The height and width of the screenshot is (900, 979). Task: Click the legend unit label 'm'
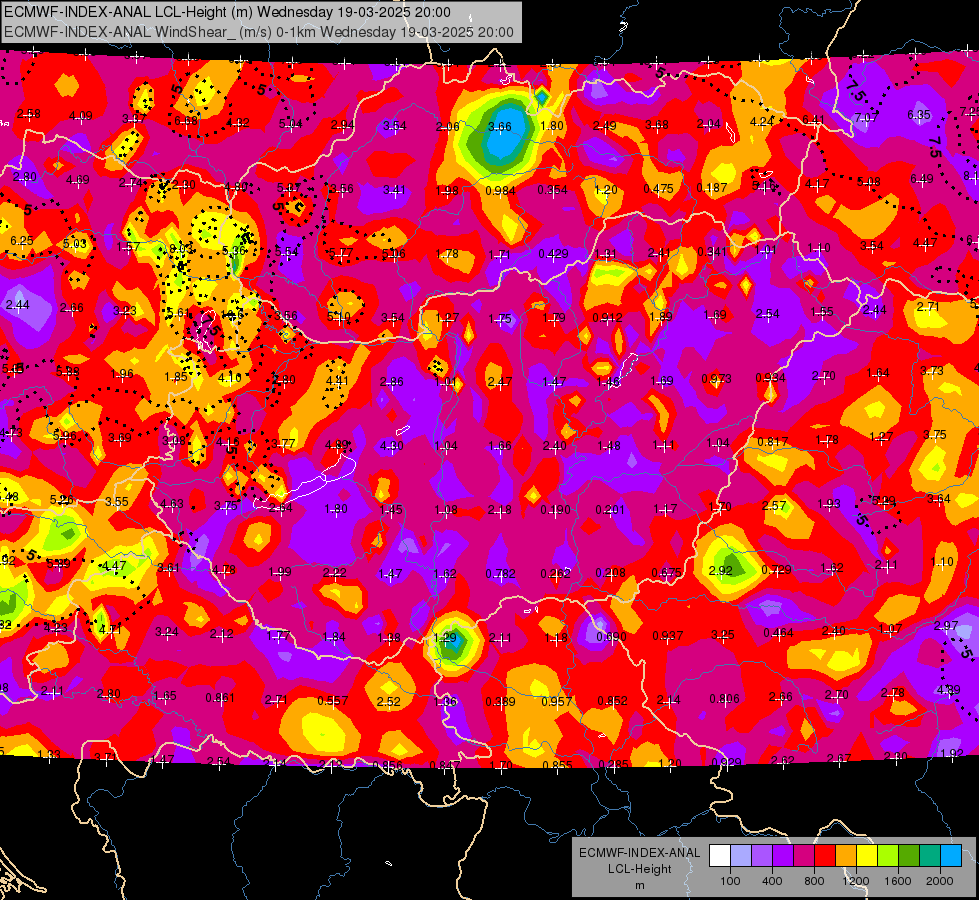coord(640,886)
